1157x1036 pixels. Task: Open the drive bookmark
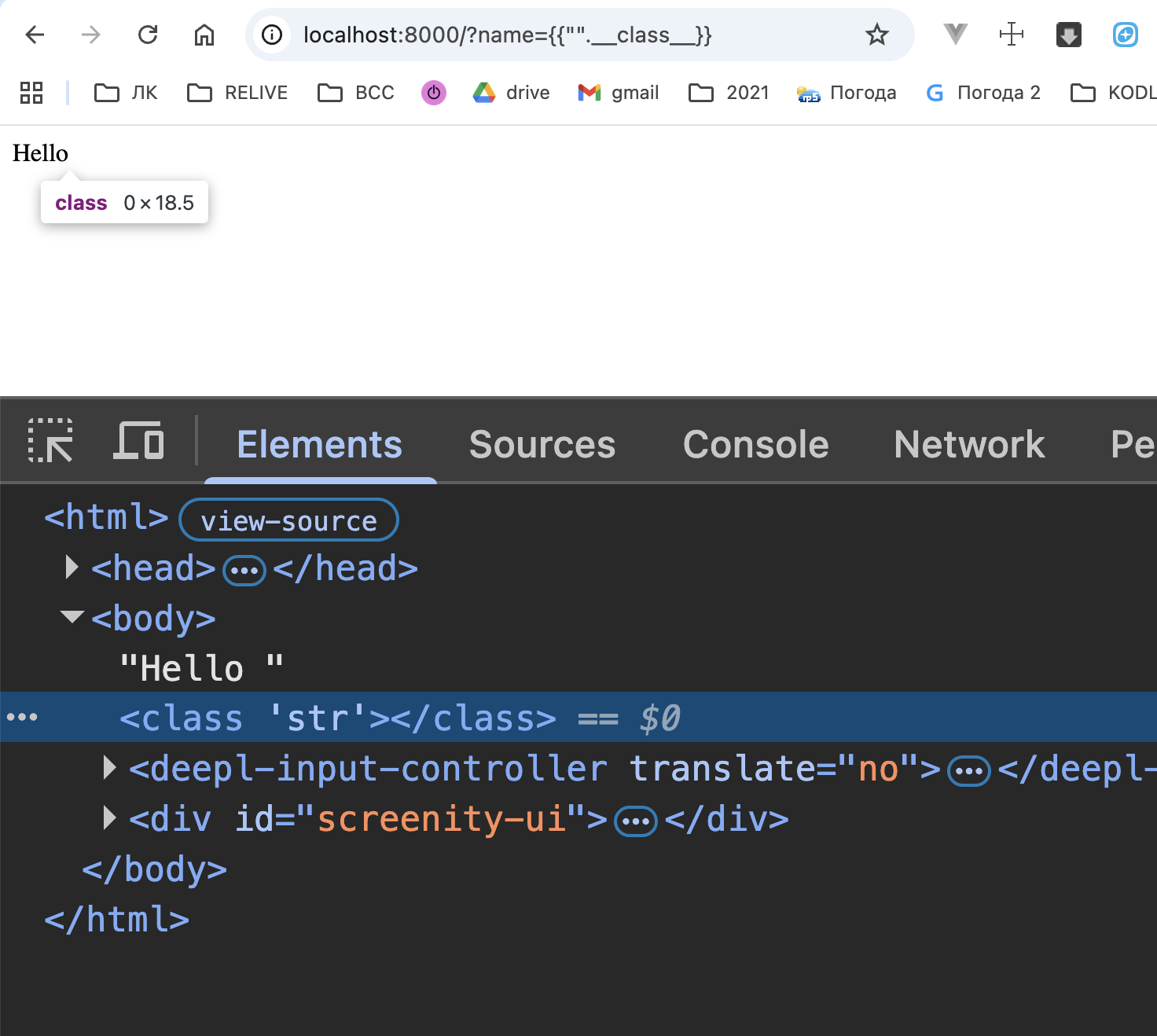coord(511,93)
